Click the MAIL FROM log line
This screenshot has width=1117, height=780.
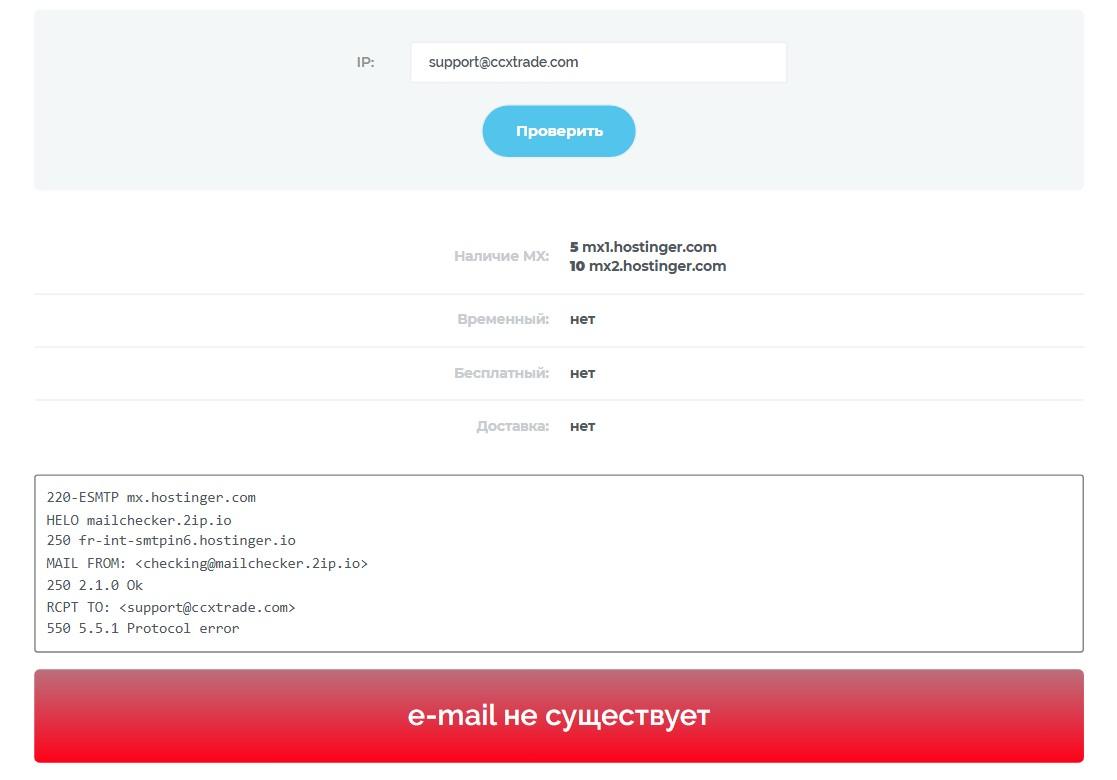207,563
